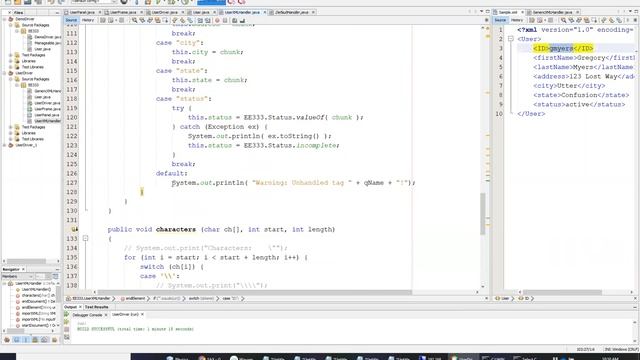Select startDocument method in Navigator list
This screenshot has height=360, width=640.
38,325
